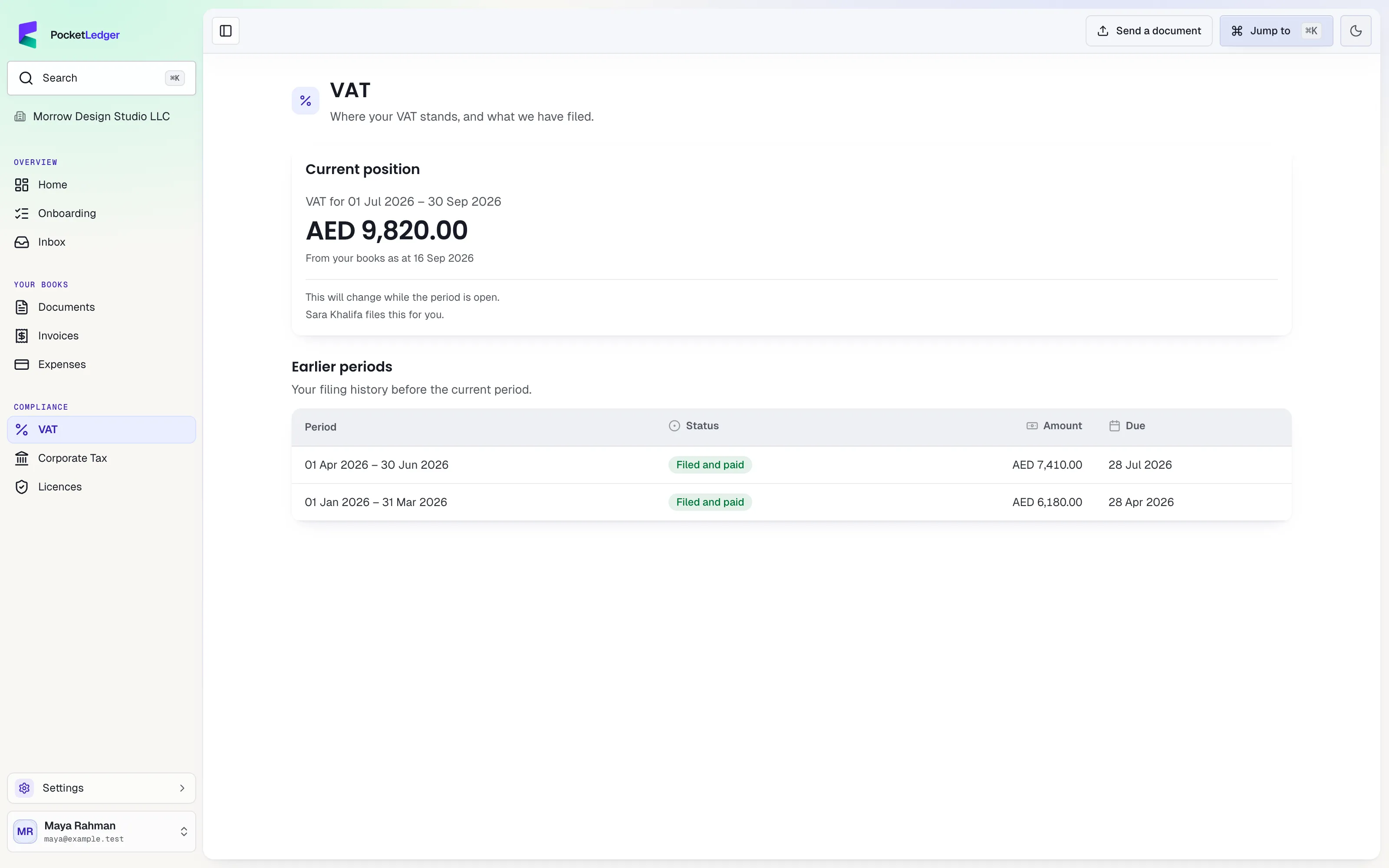Click the Period column header
1389x868 pixels.
[x=320, y=427]
